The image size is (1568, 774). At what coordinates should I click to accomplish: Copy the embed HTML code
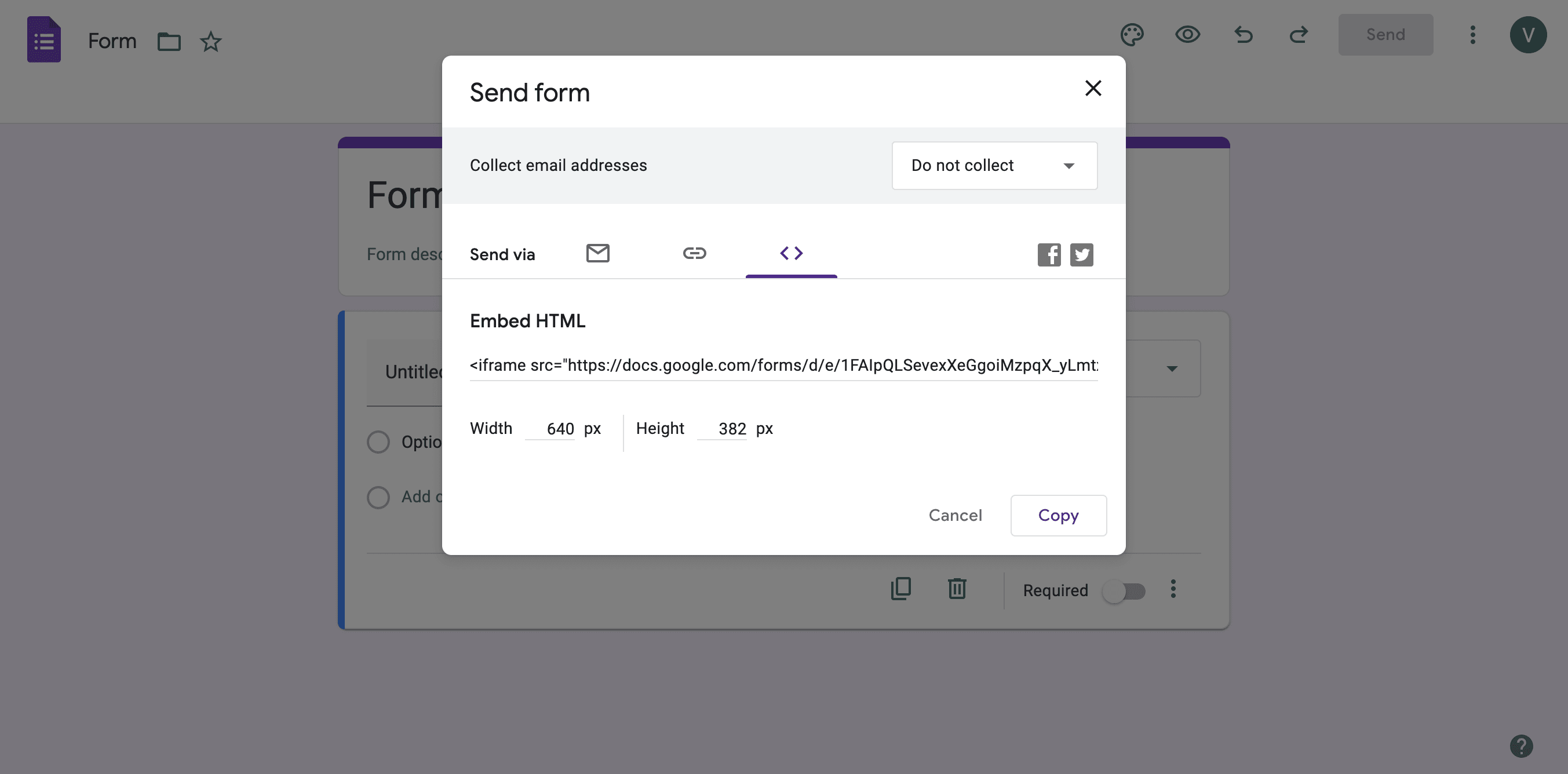[1058, 516]
